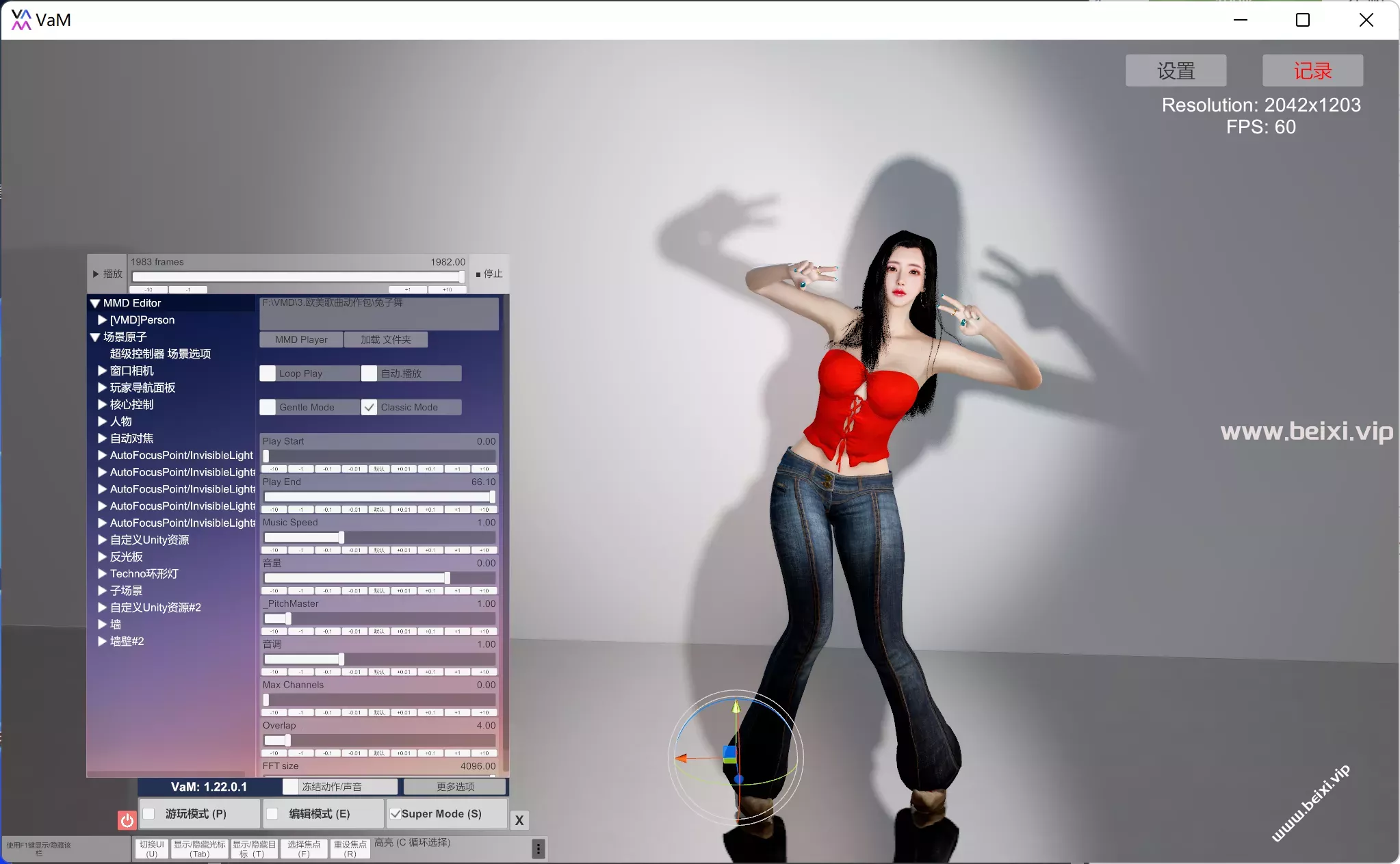Switch to the MMD Player tab
This screenshot has width=1400, height=864.
pyautogui.click(x=301, y=340)
